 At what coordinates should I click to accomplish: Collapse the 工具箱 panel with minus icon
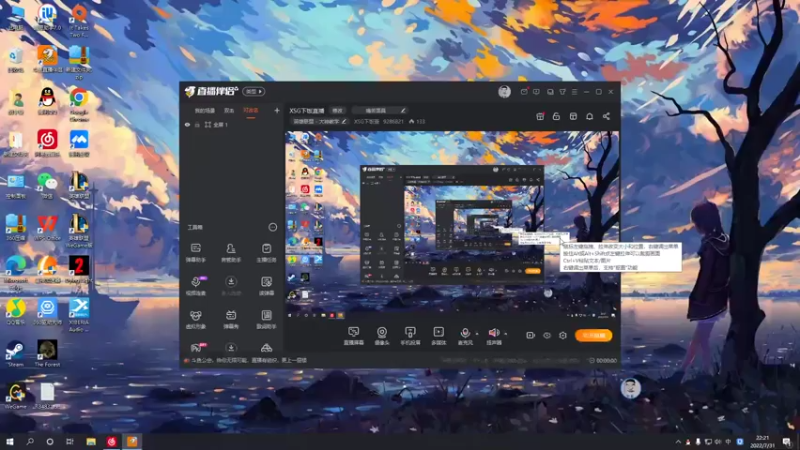click(x=272, y=227)
